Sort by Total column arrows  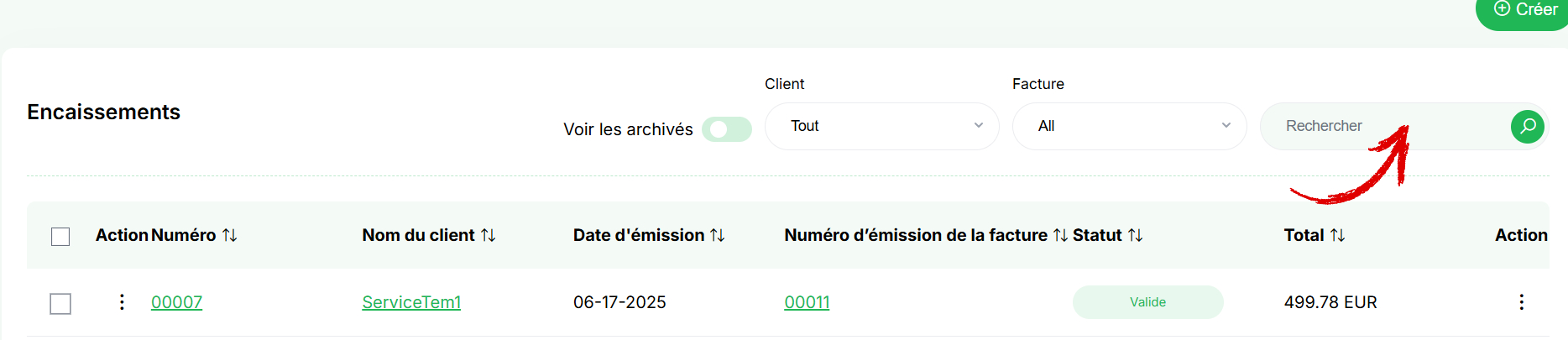coord(1337,236)
